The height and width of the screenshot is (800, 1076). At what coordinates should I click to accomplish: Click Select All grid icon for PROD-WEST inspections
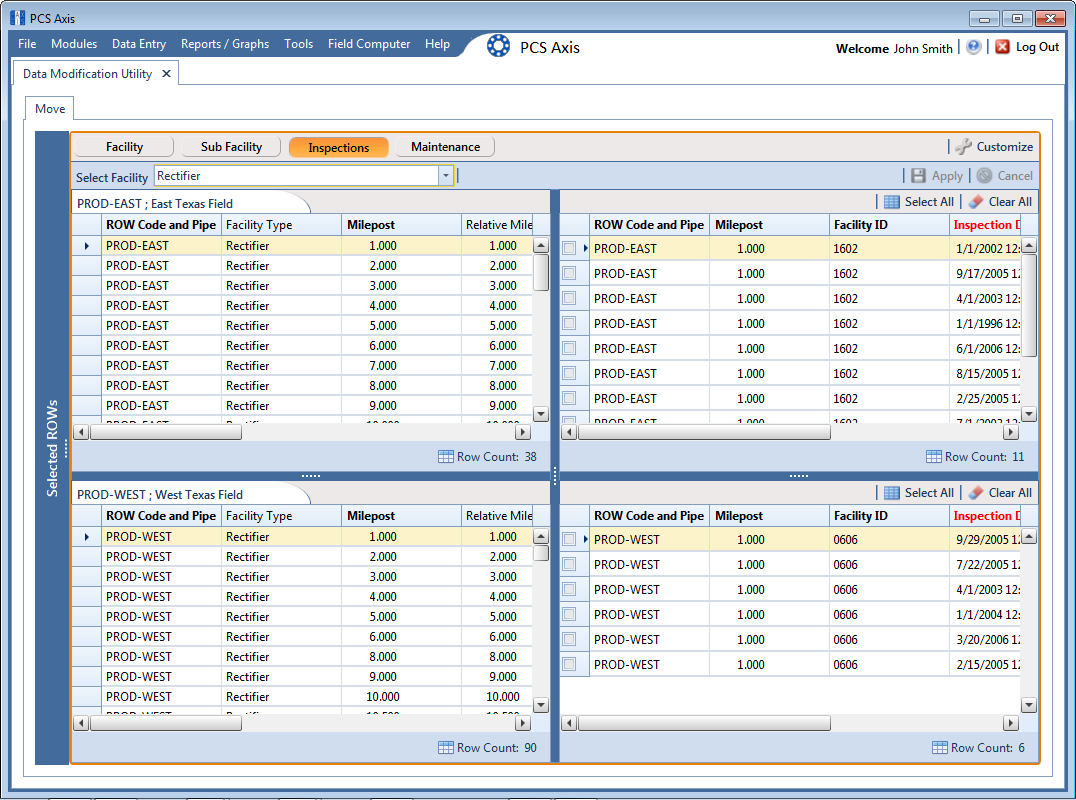[x=891, y=493]
